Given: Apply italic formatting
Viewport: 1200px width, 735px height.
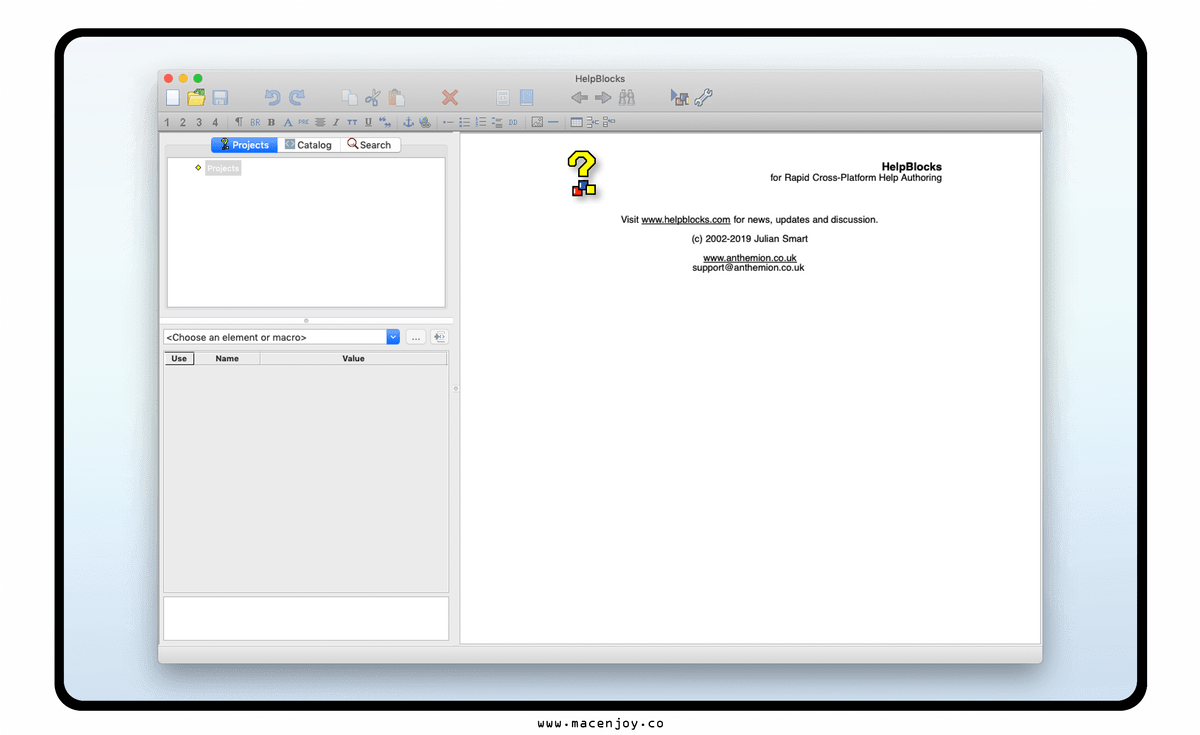Looking at the screenshot, I should (336, 122).
